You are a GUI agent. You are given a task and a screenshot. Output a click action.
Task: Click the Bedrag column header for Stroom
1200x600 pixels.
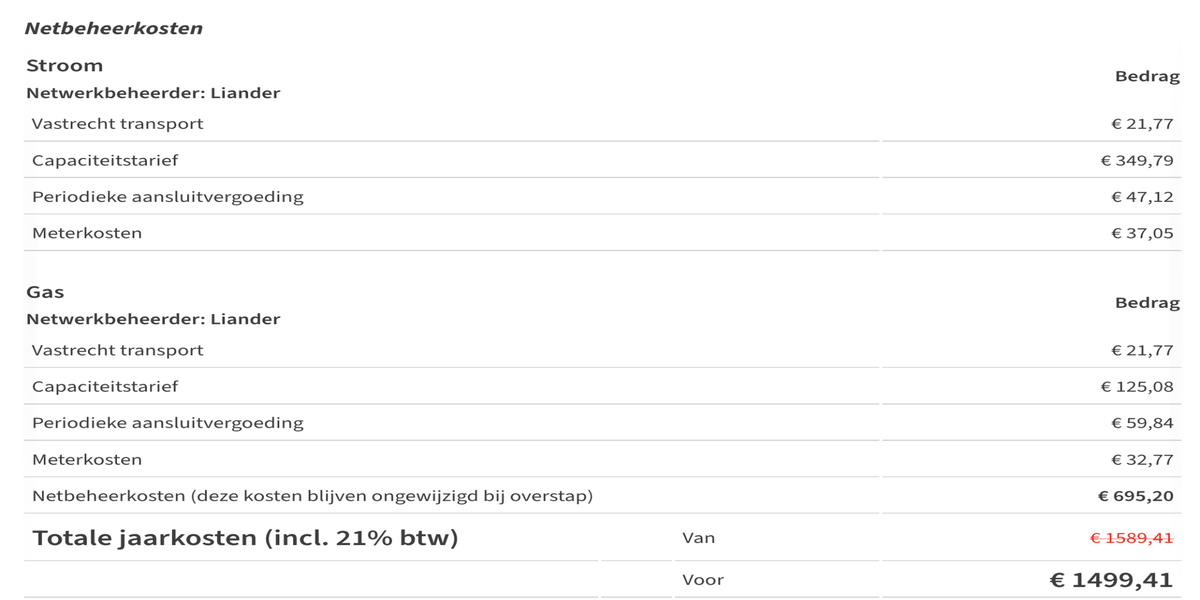click(x=1147, y=77)
